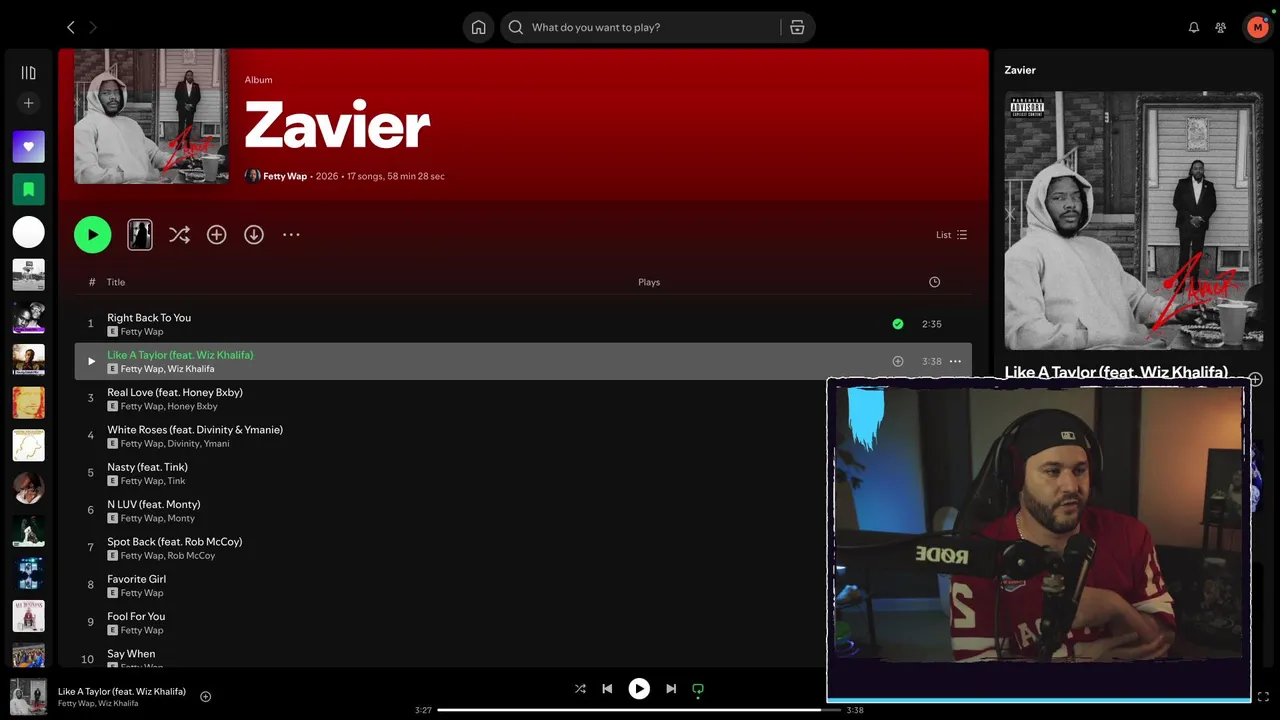Select the track Favorite Girl
1280x720 pixels.
coord(136,579)
